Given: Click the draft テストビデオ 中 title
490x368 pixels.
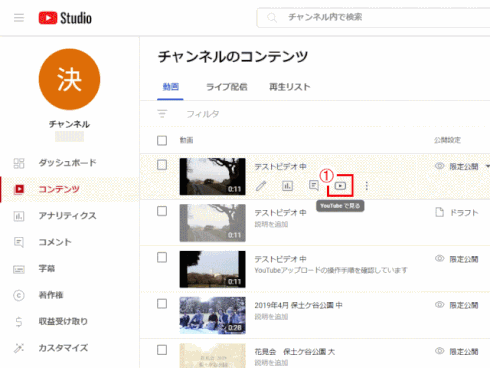Looking at the screenshot, I should [x=280, y=213].
